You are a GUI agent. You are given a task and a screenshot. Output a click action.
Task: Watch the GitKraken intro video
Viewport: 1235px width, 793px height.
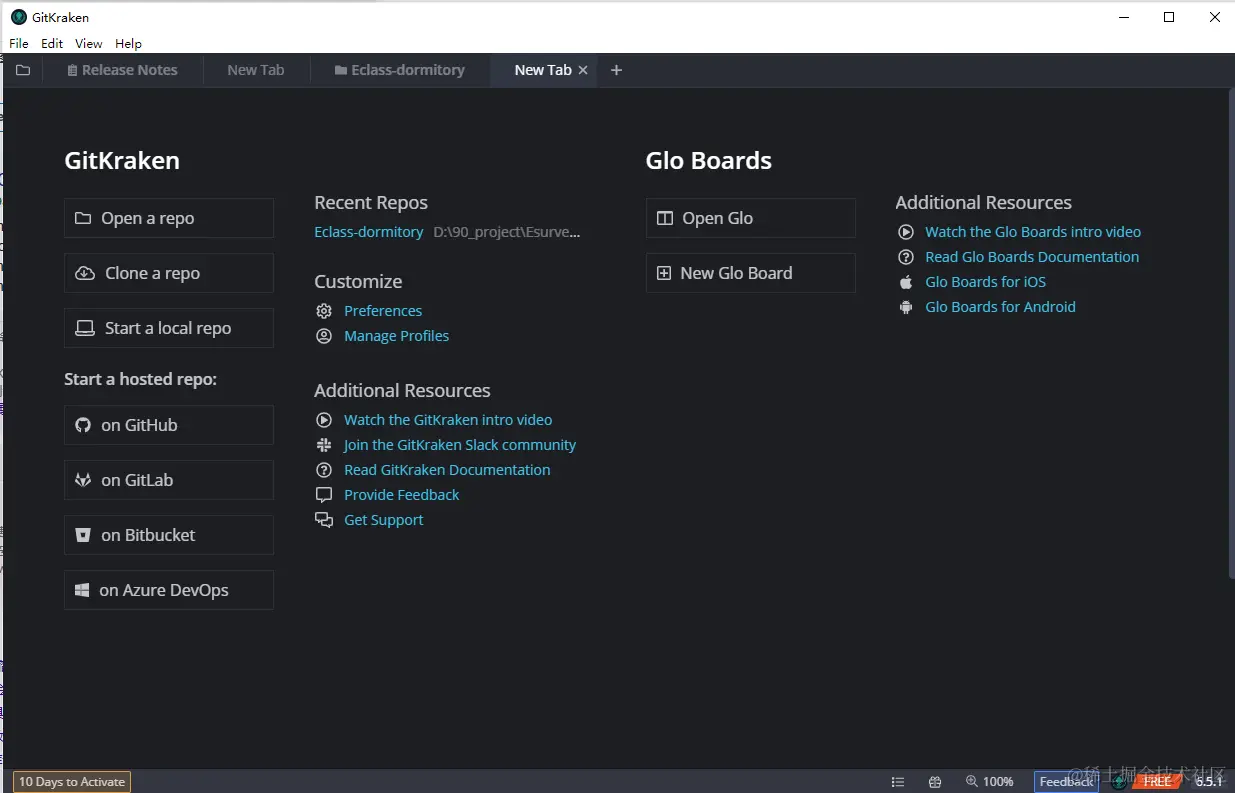point(448,420)
